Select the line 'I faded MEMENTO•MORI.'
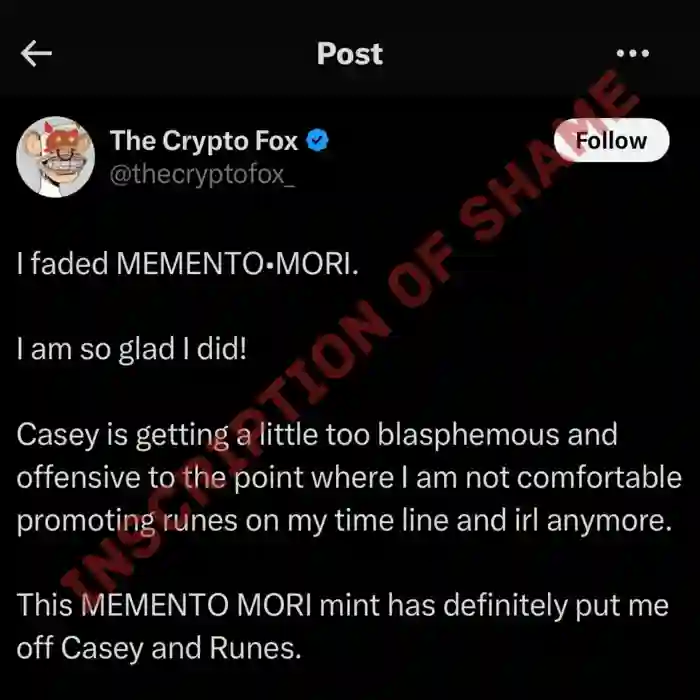This screenshot has height=700, width=700. [x=188, y=263]
